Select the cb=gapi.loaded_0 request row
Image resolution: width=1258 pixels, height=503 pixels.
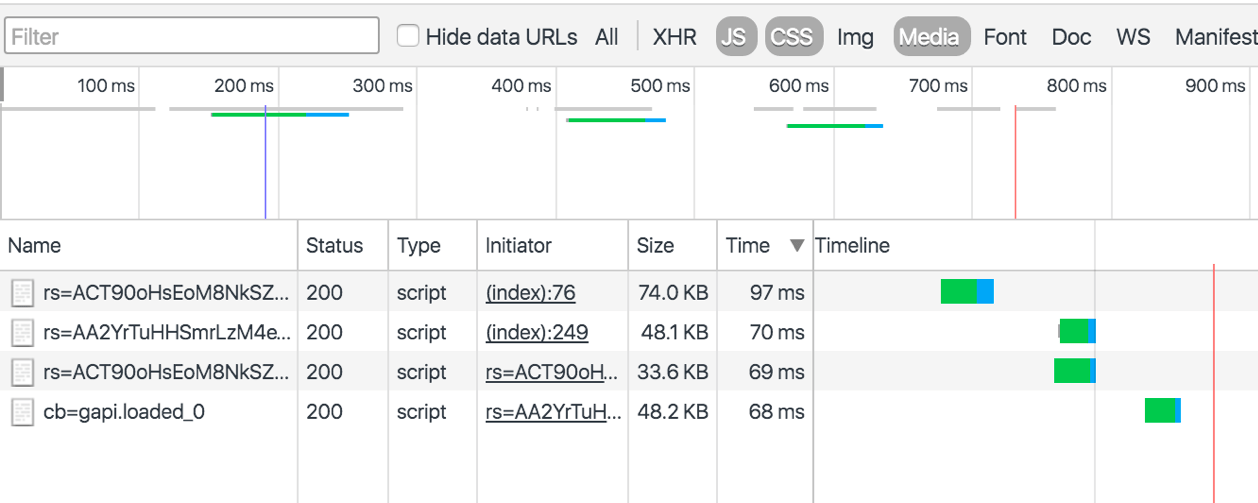point(124,412)
